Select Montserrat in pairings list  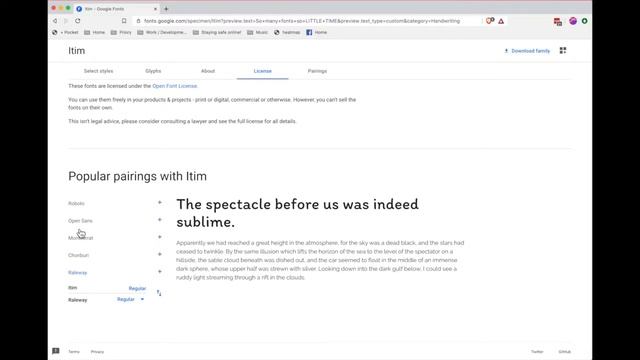click(x=80, y=238)
